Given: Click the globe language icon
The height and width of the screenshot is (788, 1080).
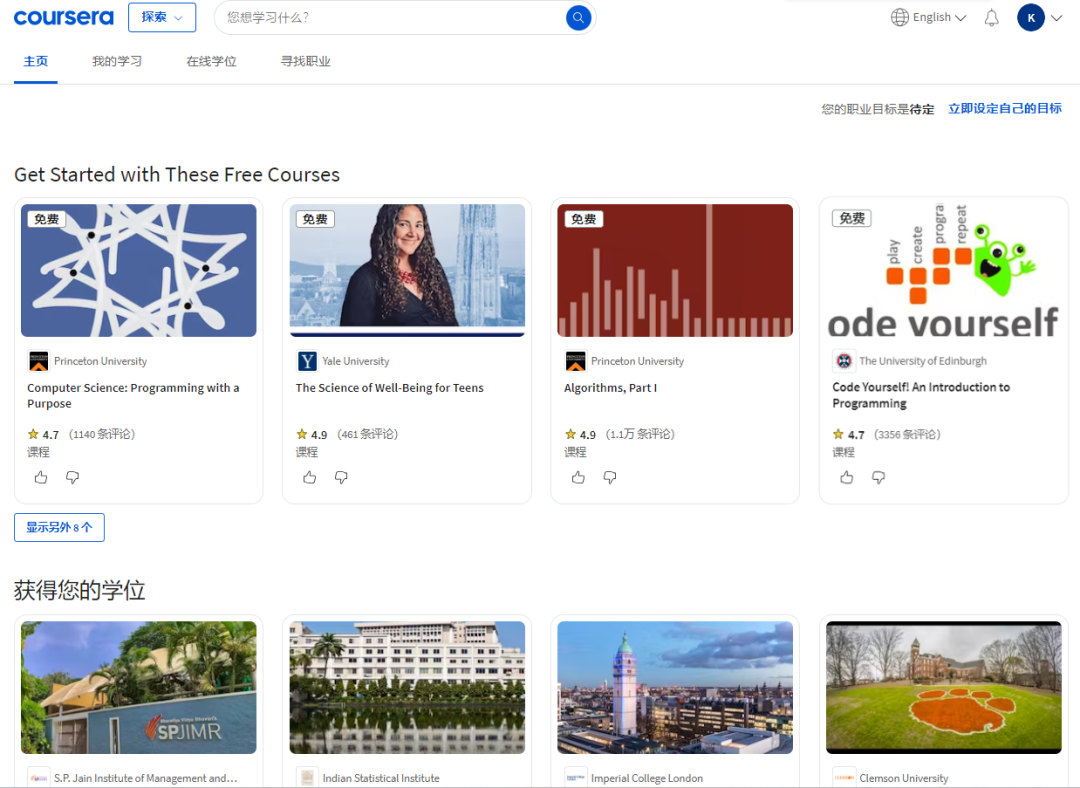Looking at the screenshot, I should (900, 17).
